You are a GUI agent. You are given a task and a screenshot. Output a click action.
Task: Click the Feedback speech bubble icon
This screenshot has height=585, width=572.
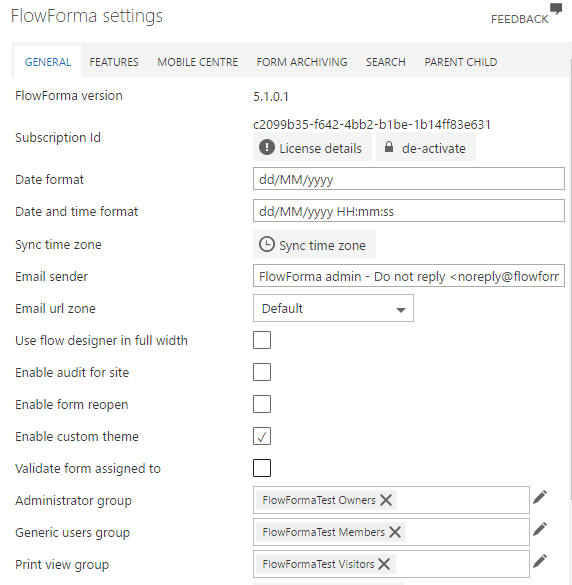(556, 9)
